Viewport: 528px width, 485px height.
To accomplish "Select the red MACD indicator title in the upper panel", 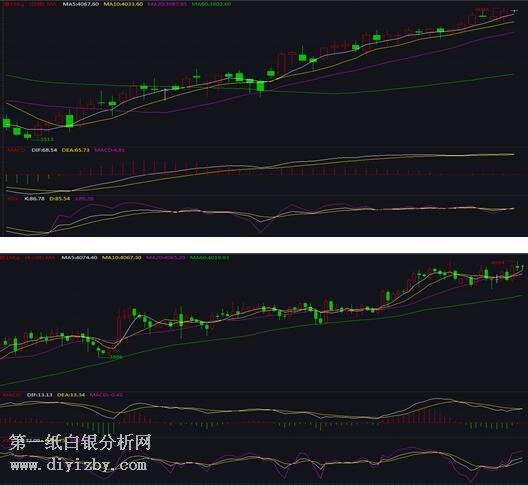I will point(16,150).
